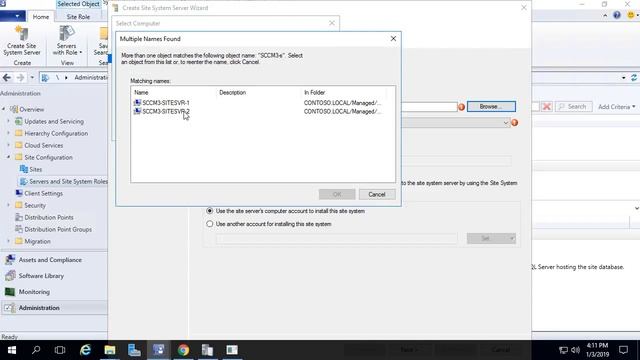This screenshot has width=640, height=360.
Task: Select Use the site server's computer account option
Action: tap(209, 211)
